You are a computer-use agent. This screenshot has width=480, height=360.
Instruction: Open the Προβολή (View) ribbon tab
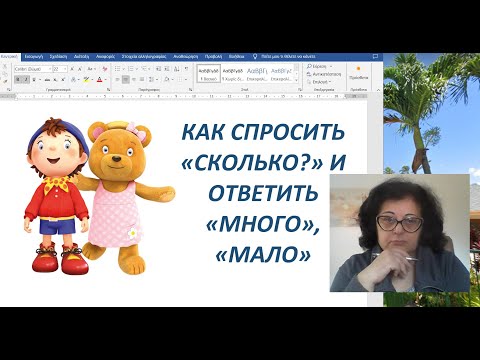tap(213, 57)
